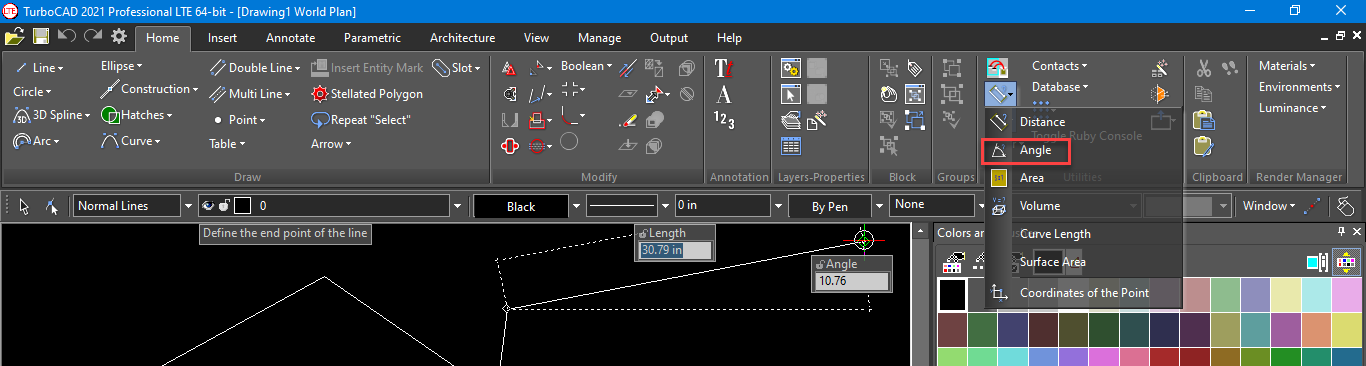Select the scissors Cut icon
1366x366 pixels.
[x=1204, y=68]
